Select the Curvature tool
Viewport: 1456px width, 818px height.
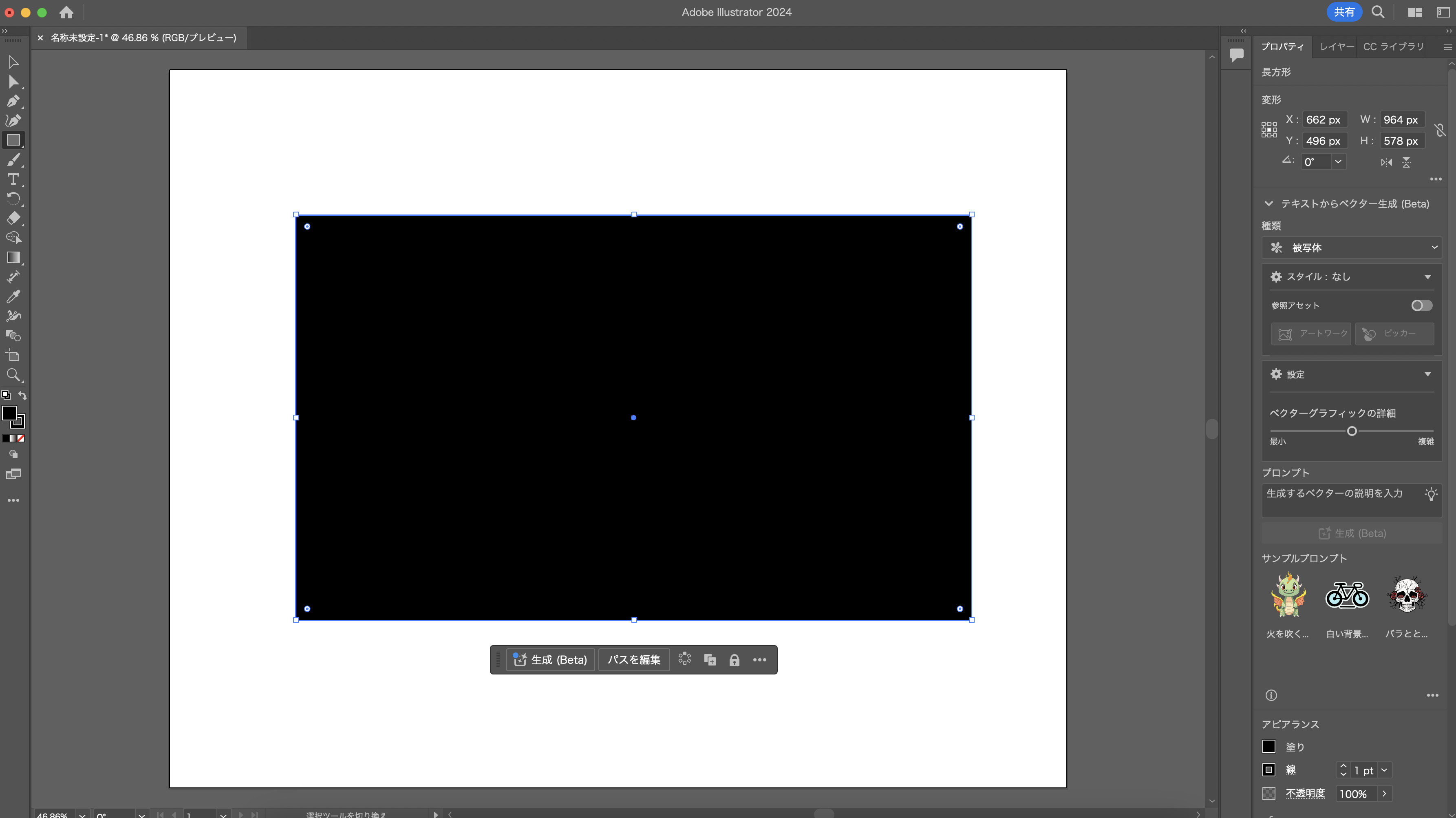(x=13, y=120)
